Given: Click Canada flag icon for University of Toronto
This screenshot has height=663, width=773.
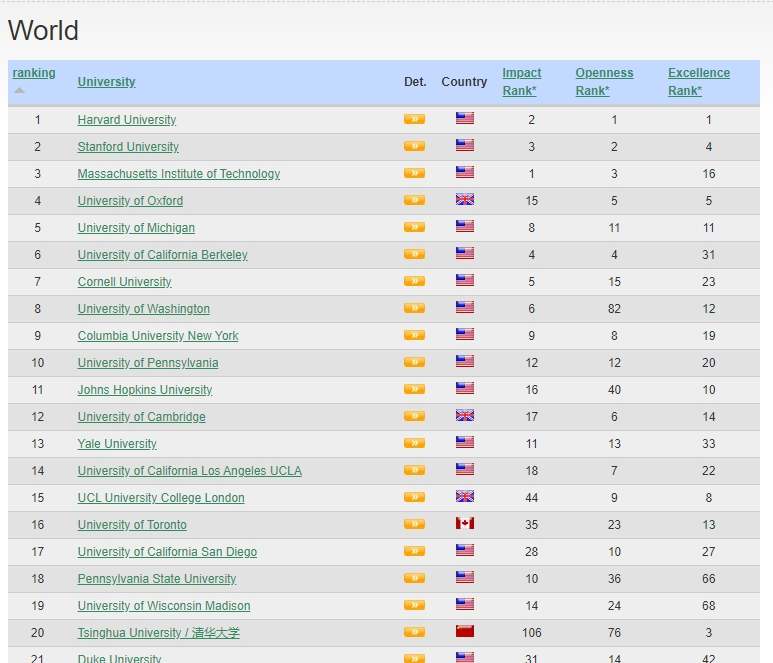Looking at the screenshot, I should [464, 524].
